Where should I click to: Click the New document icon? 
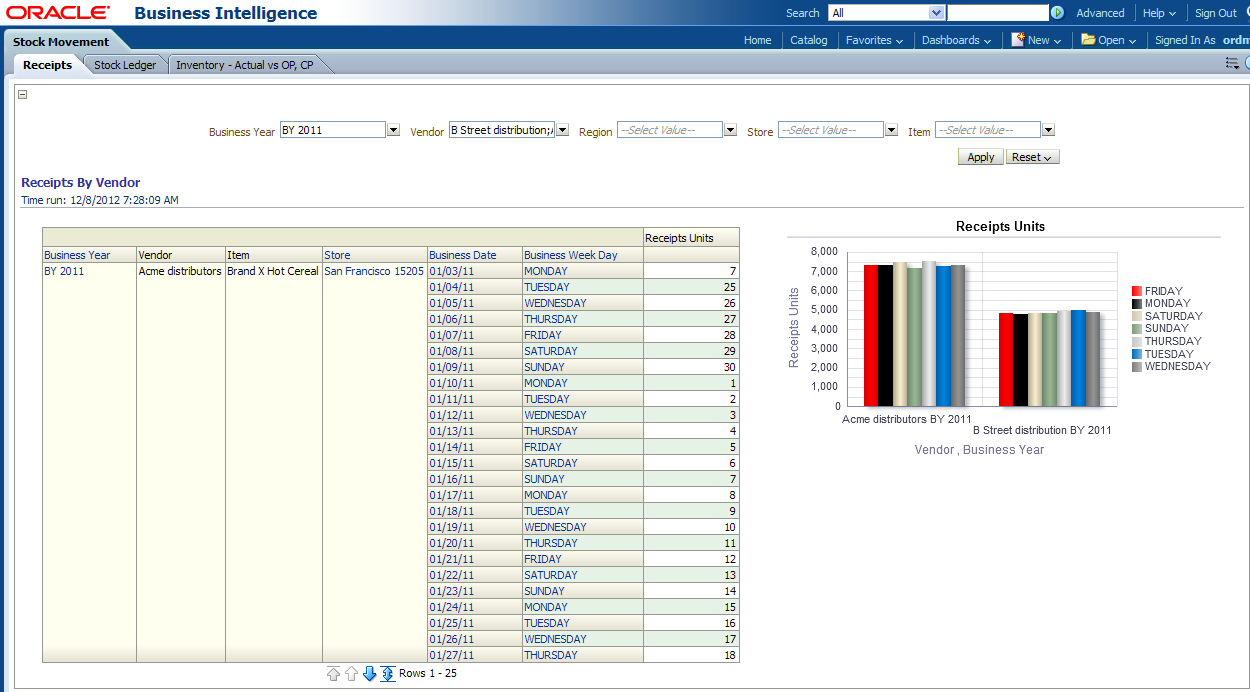coord(1018,40)
